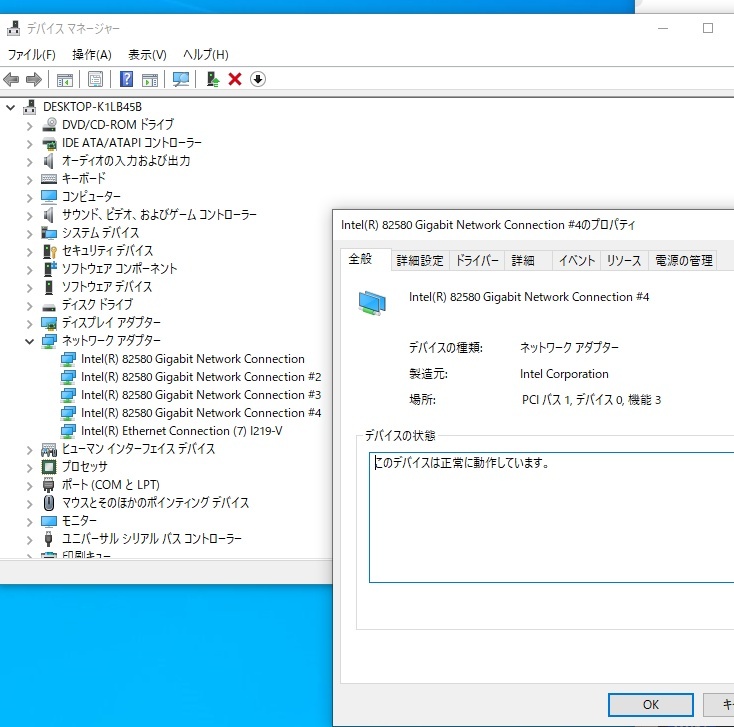Switch to the 詳細設定 tab
Image resolution: width=734 pixels, height=727 pixels.
point(420,260)
